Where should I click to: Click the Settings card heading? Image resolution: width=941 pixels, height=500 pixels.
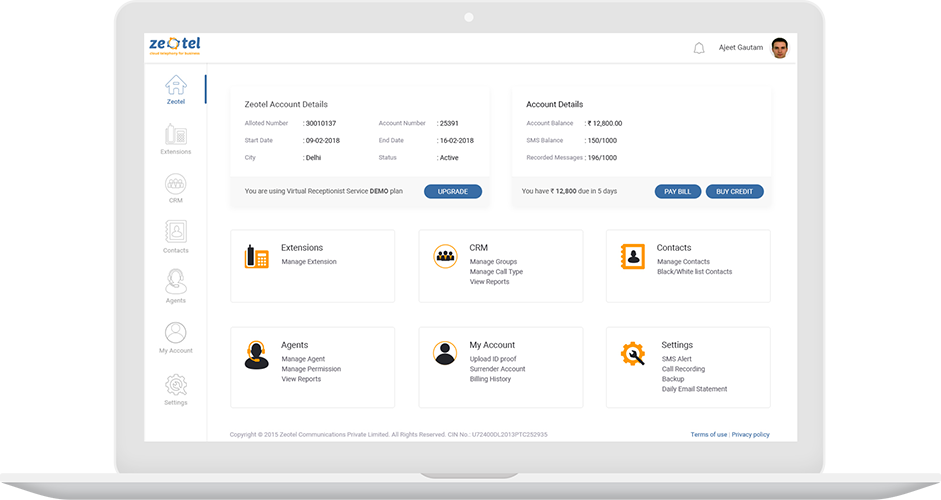(x=677, y=345)
